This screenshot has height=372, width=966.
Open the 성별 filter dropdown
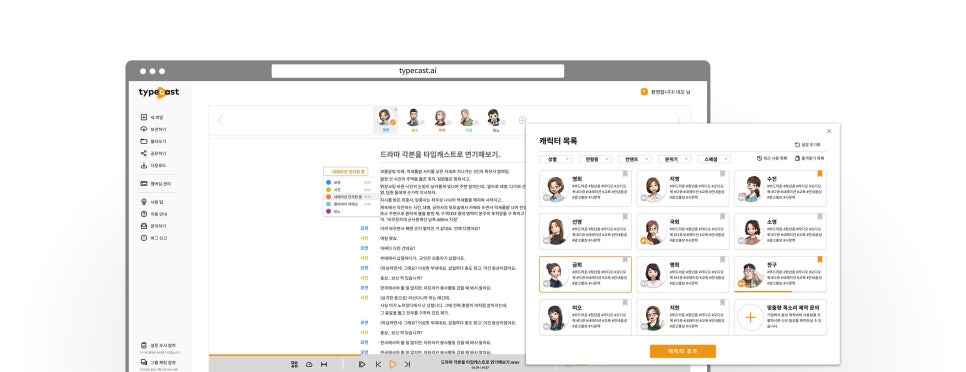pos(556,159)
